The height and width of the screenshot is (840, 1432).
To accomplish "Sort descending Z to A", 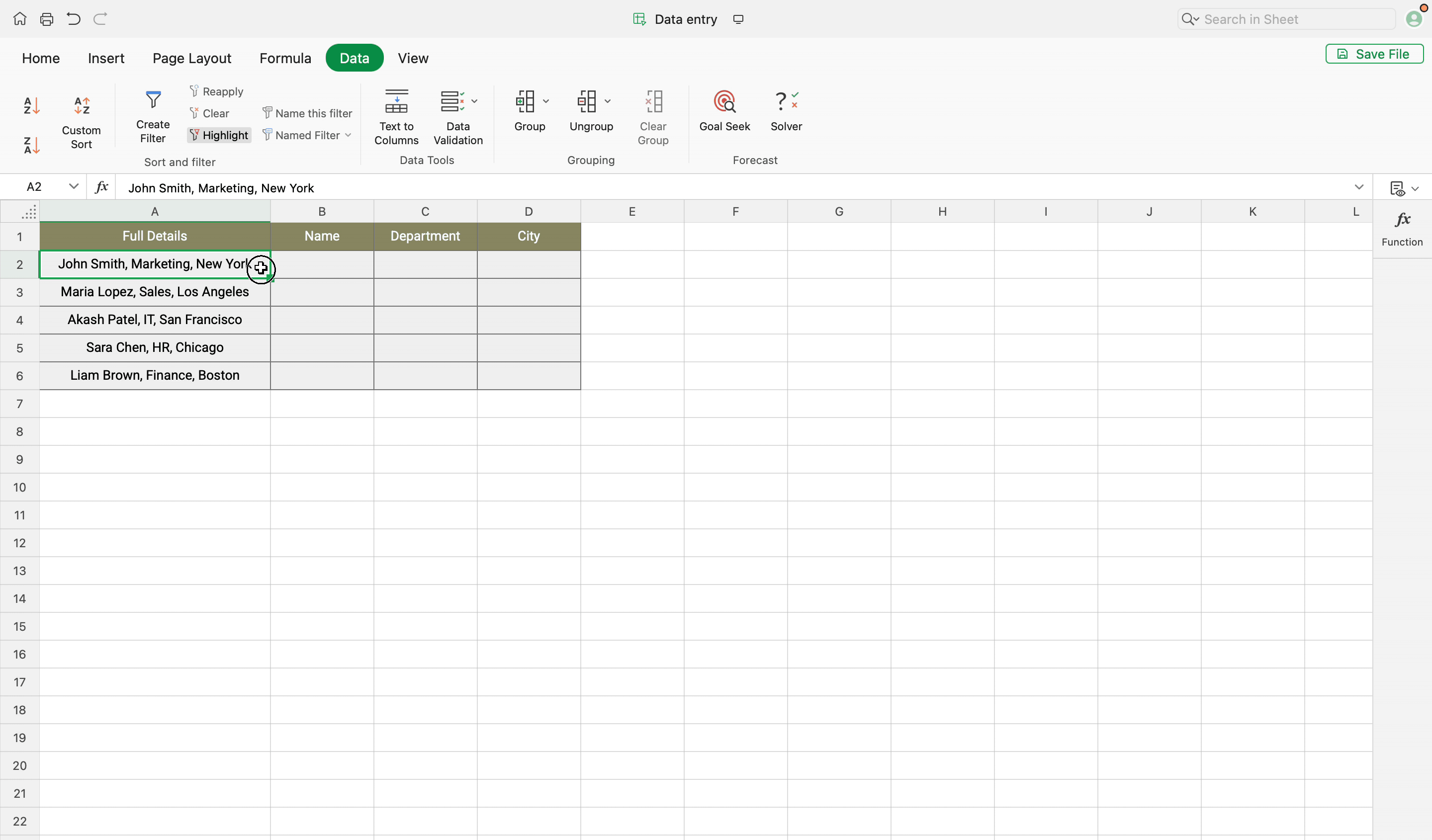I will pos(31,146).
